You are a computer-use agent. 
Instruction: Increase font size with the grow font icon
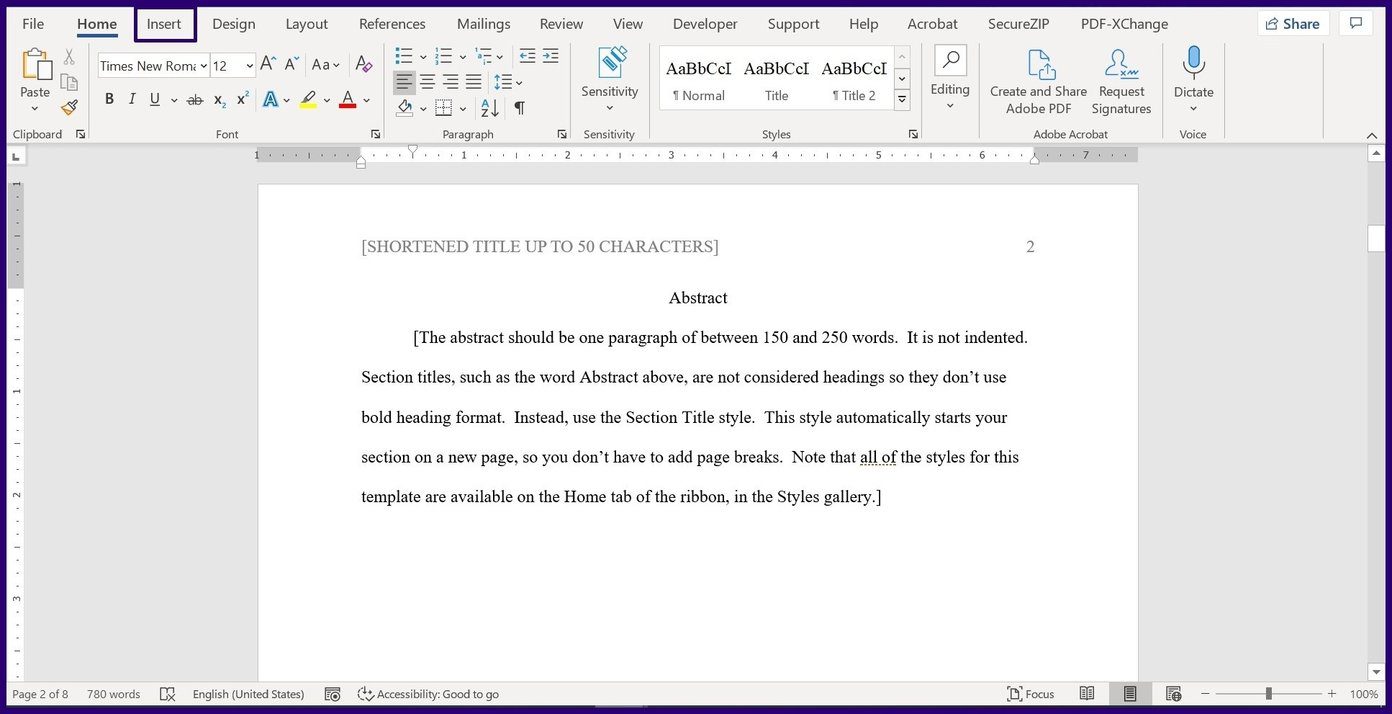(268, 65)
